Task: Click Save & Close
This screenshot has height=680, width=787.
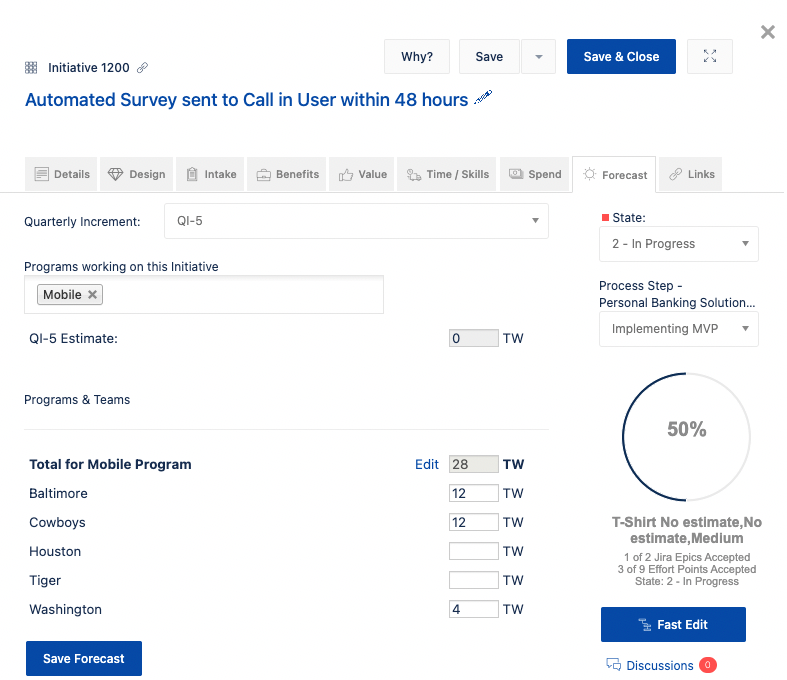Action: 621,57
